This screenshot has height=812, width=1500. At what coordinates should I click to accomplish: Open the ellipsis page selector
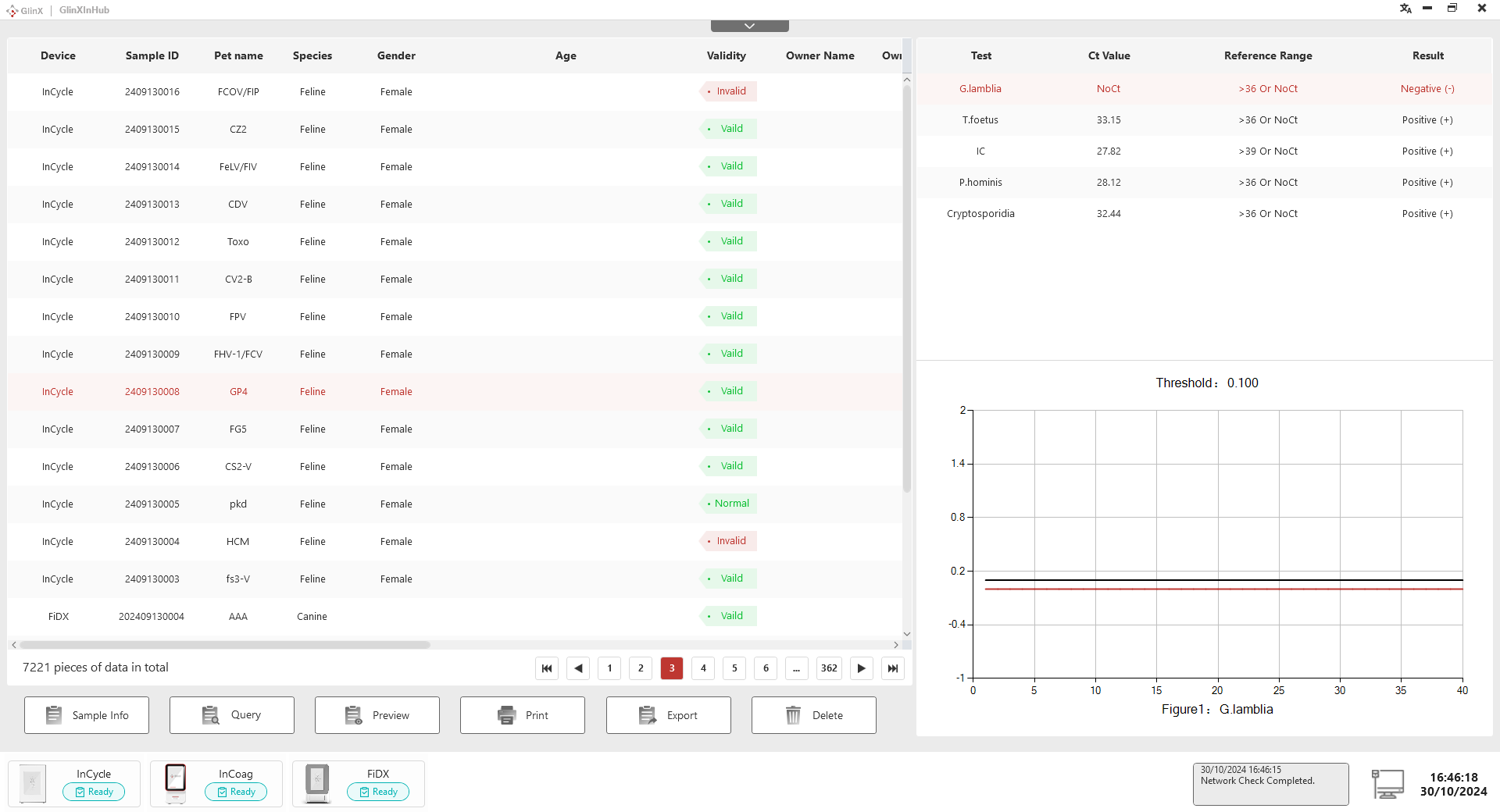click(x=796, y=668)
